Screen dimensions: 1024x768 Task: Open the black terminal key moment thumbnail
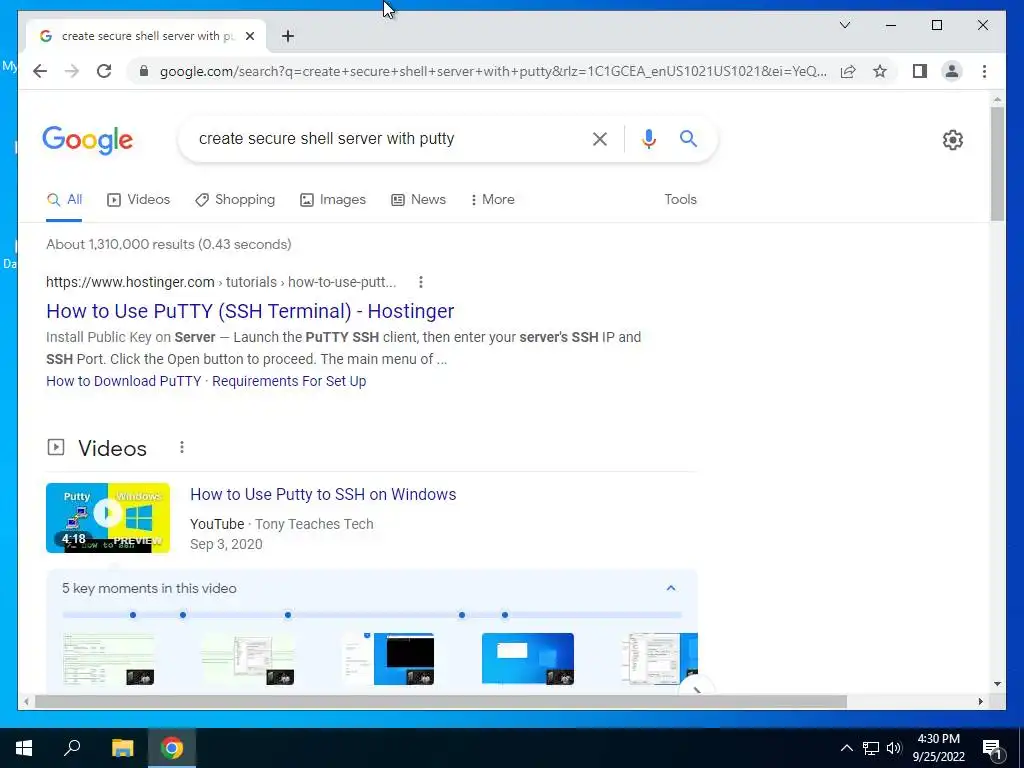[388, 659]
